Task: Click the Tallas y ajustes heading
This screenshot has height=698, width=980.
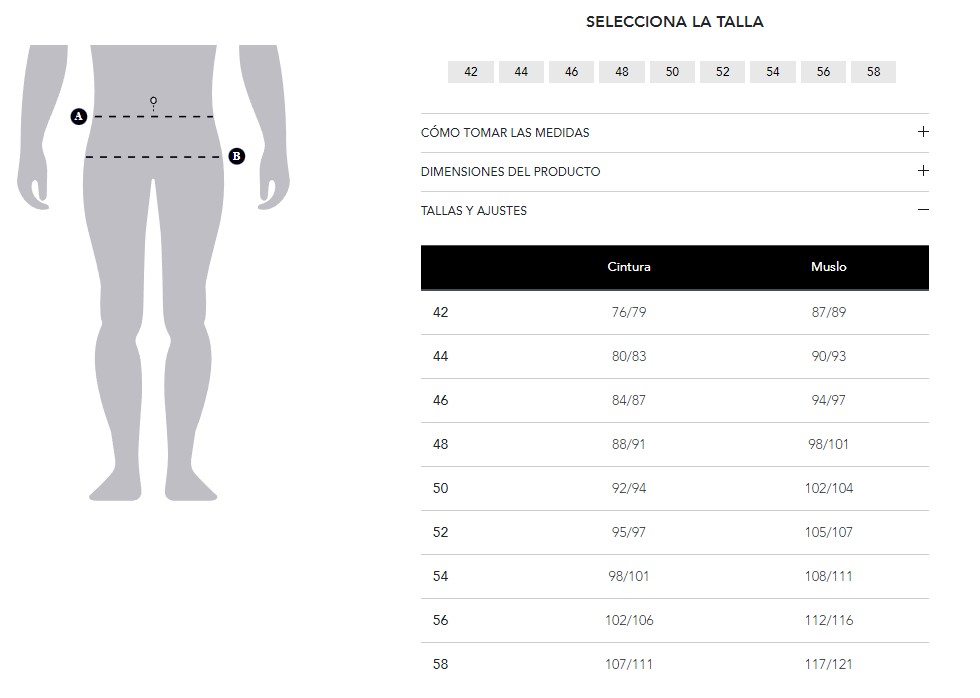Action: 474,211
